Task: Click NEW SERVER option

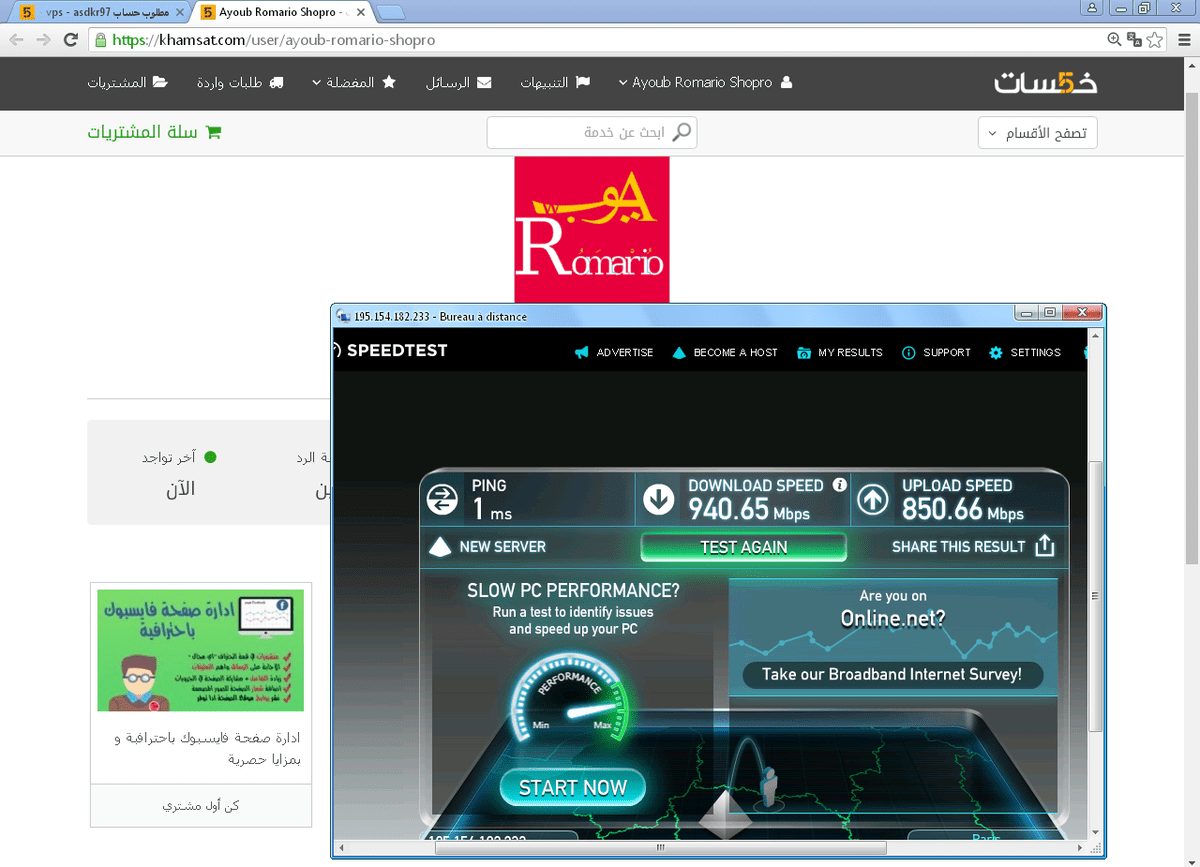Action: 488,547
